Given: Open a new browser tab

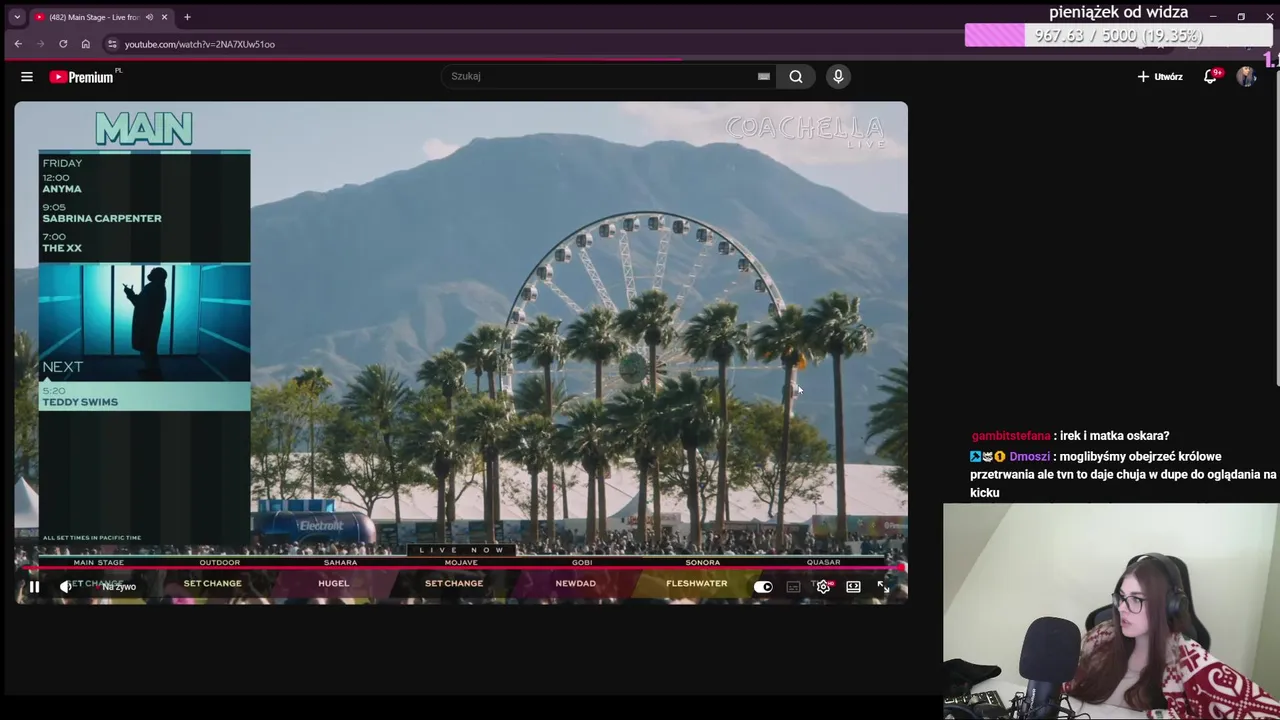Looking at the screenshot, I should tap(187, 17).
